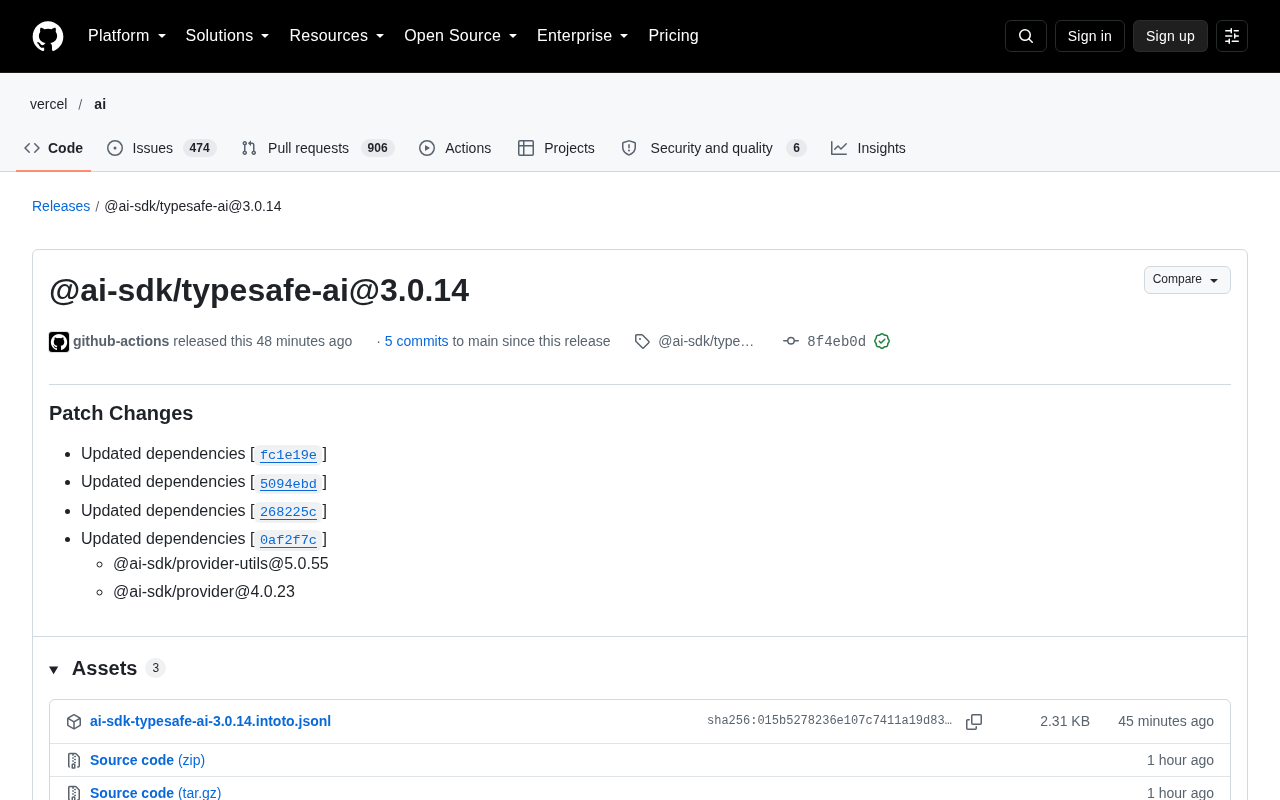The height and width of the screenshot is (800, 1280).
Task: Open the Compare dropdown
Action: coord(1187,280)
